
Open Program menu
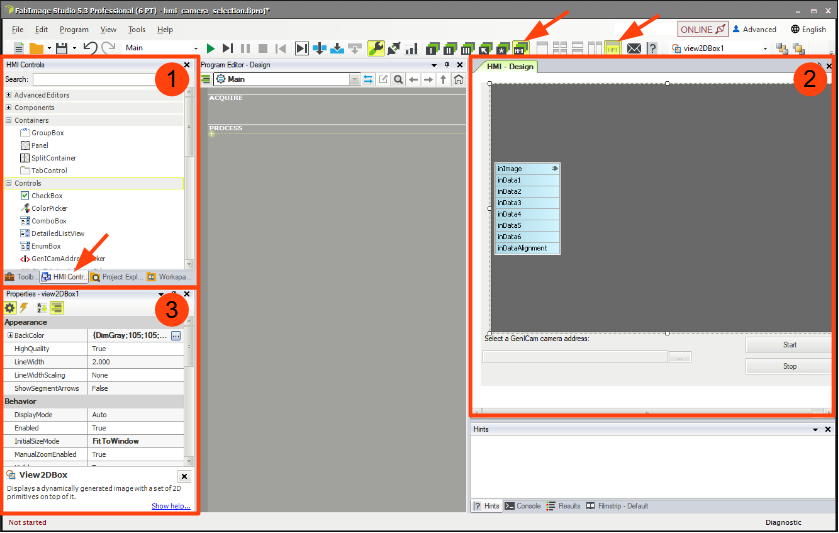74,29
